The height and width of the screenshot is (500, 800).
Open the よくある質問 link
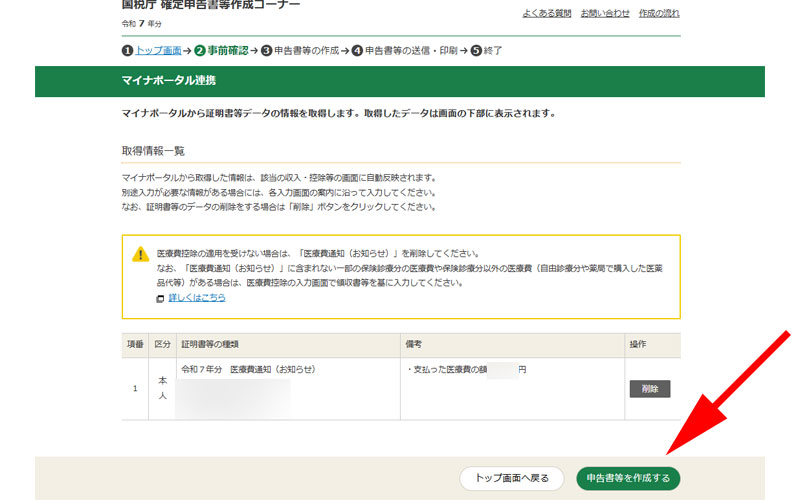click(x=546, y=13)
